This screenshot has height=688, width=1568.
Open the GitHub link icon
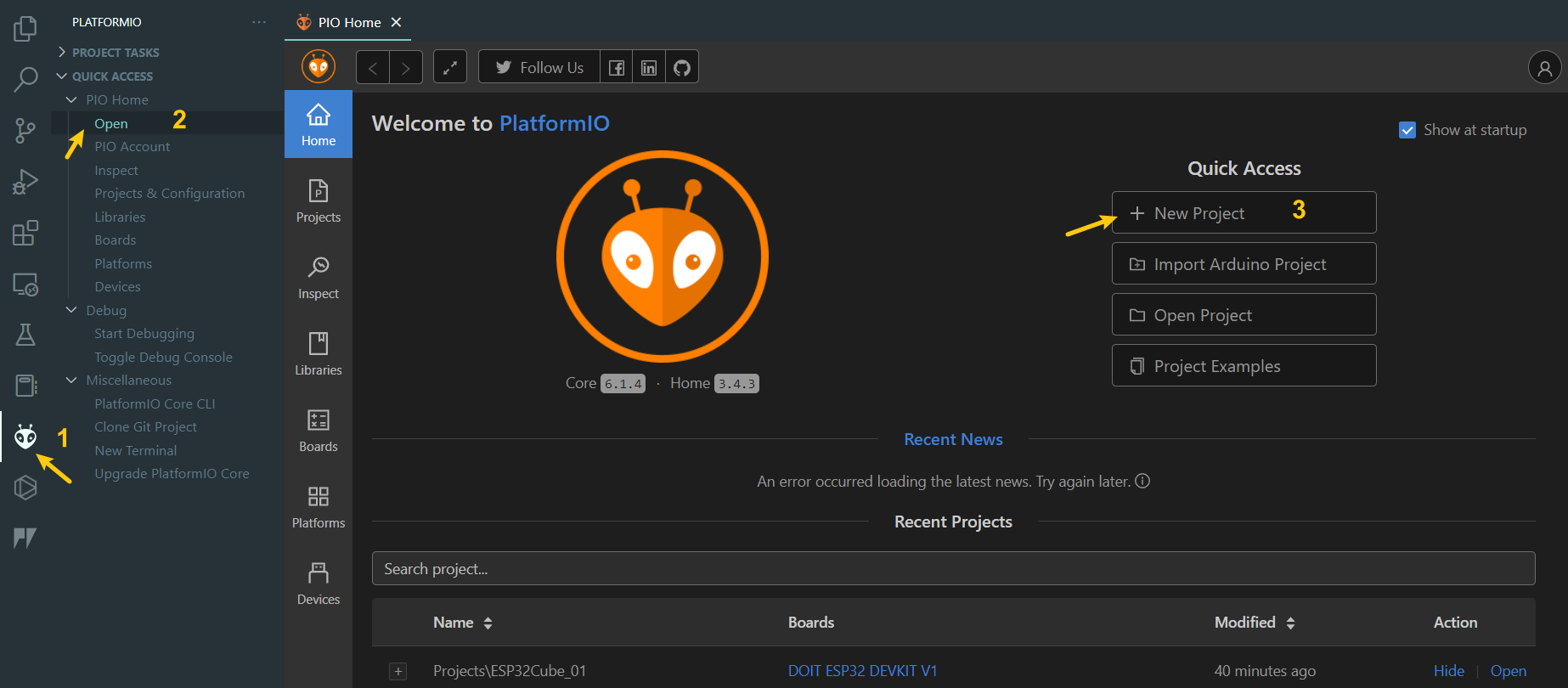click(x=682, y=67)
